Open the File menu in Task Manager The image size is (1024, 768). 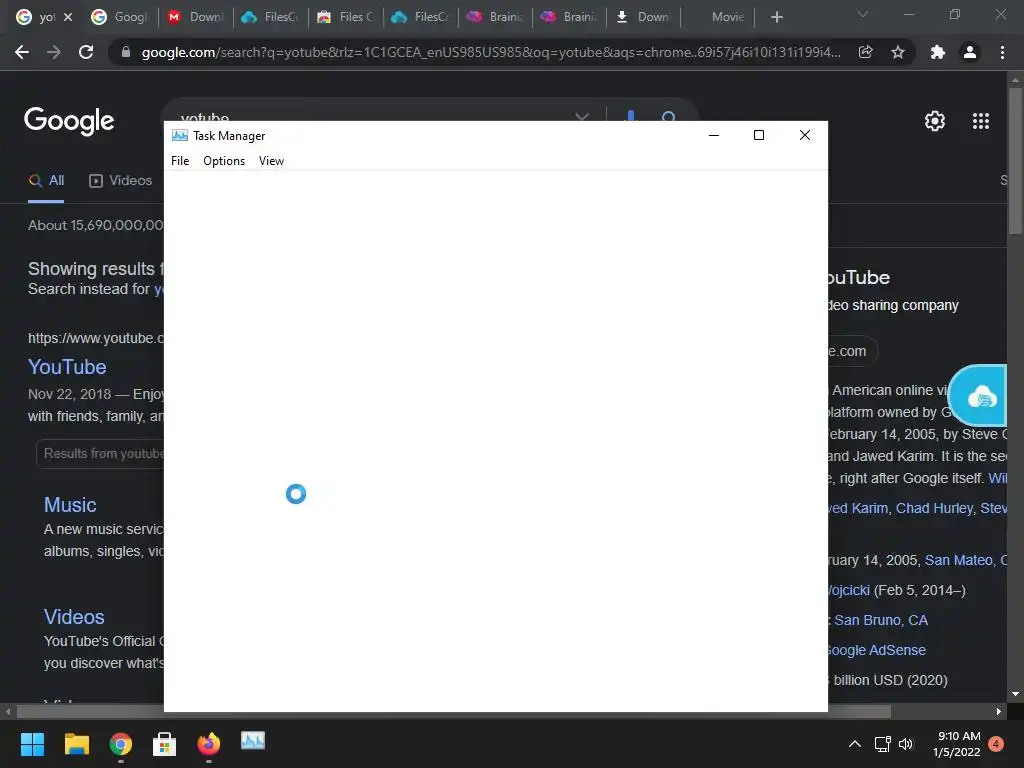180,161
